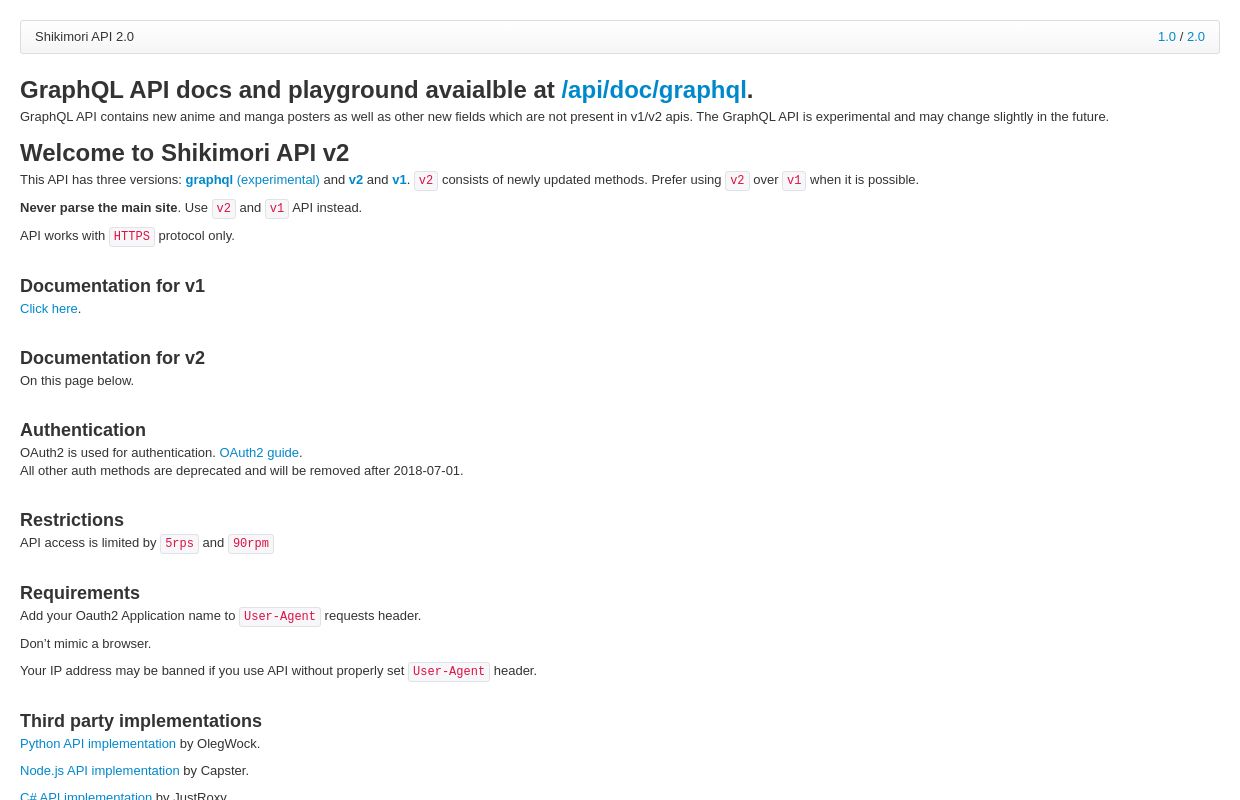Click User-Agent code in requests header line

click(x=280, y=617)
